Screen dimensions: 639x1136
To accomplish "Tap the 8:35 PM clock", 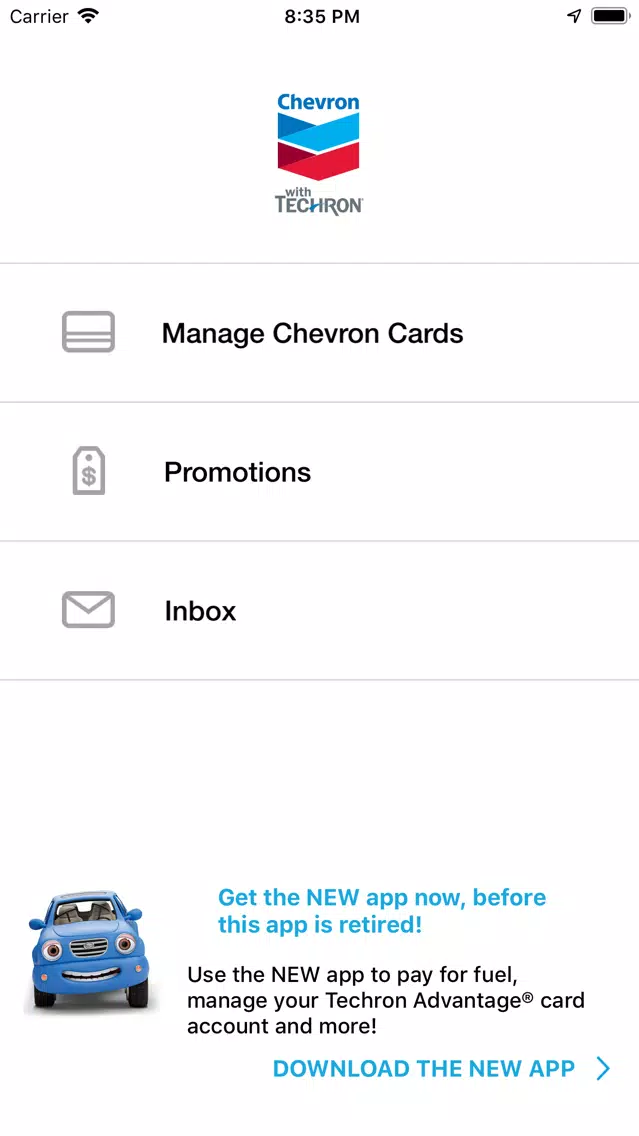I will tap(322, 17).
